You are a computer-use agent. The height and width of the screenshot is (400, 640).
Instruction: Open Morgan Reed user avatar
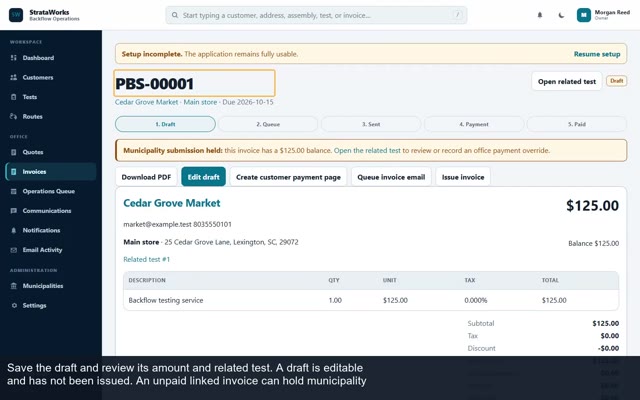coord(584,15)
